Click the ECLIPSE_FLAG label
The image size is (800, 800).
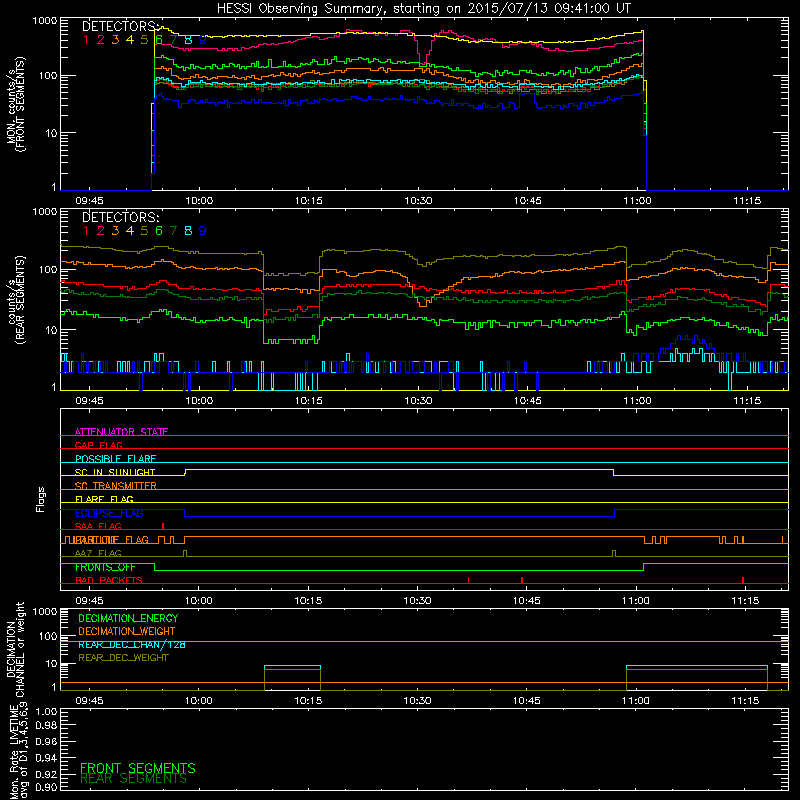(x=109, y=513)
